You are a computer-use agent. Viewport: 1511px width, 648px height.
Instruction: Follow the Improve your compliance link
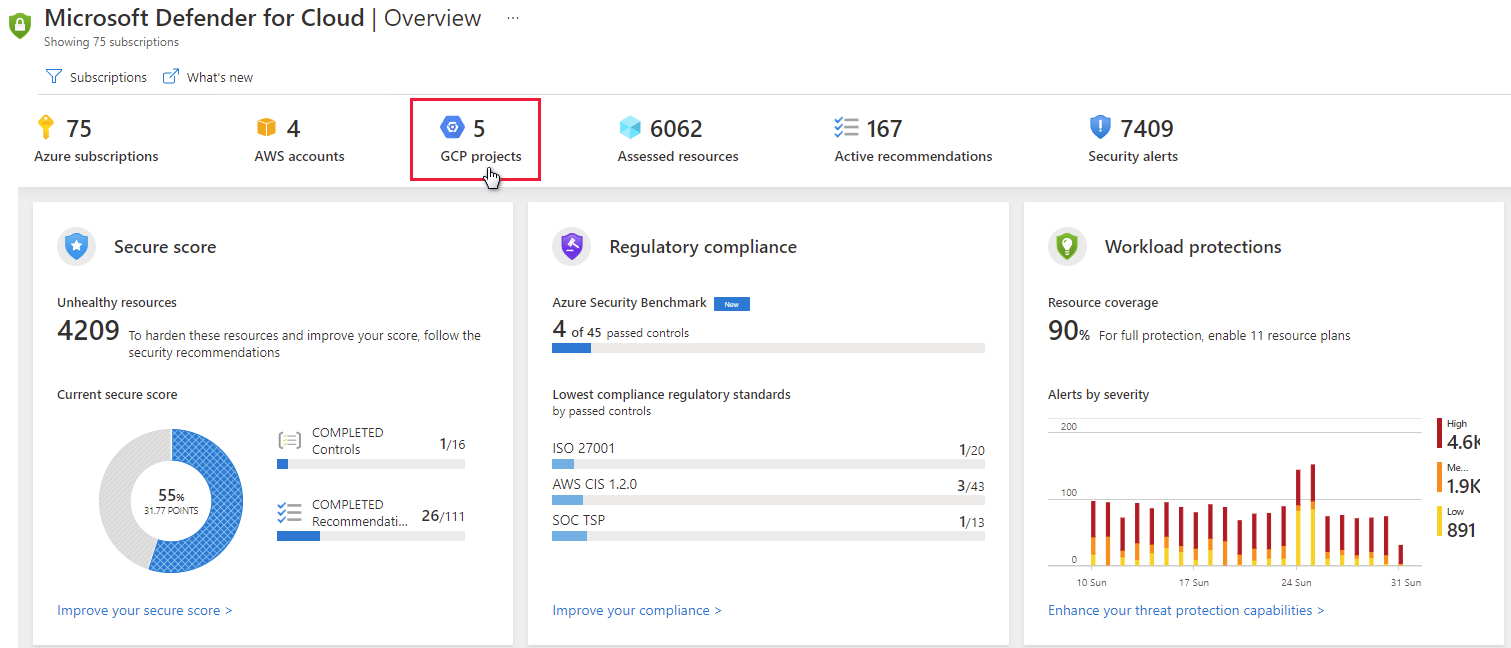tap(636, 610)
